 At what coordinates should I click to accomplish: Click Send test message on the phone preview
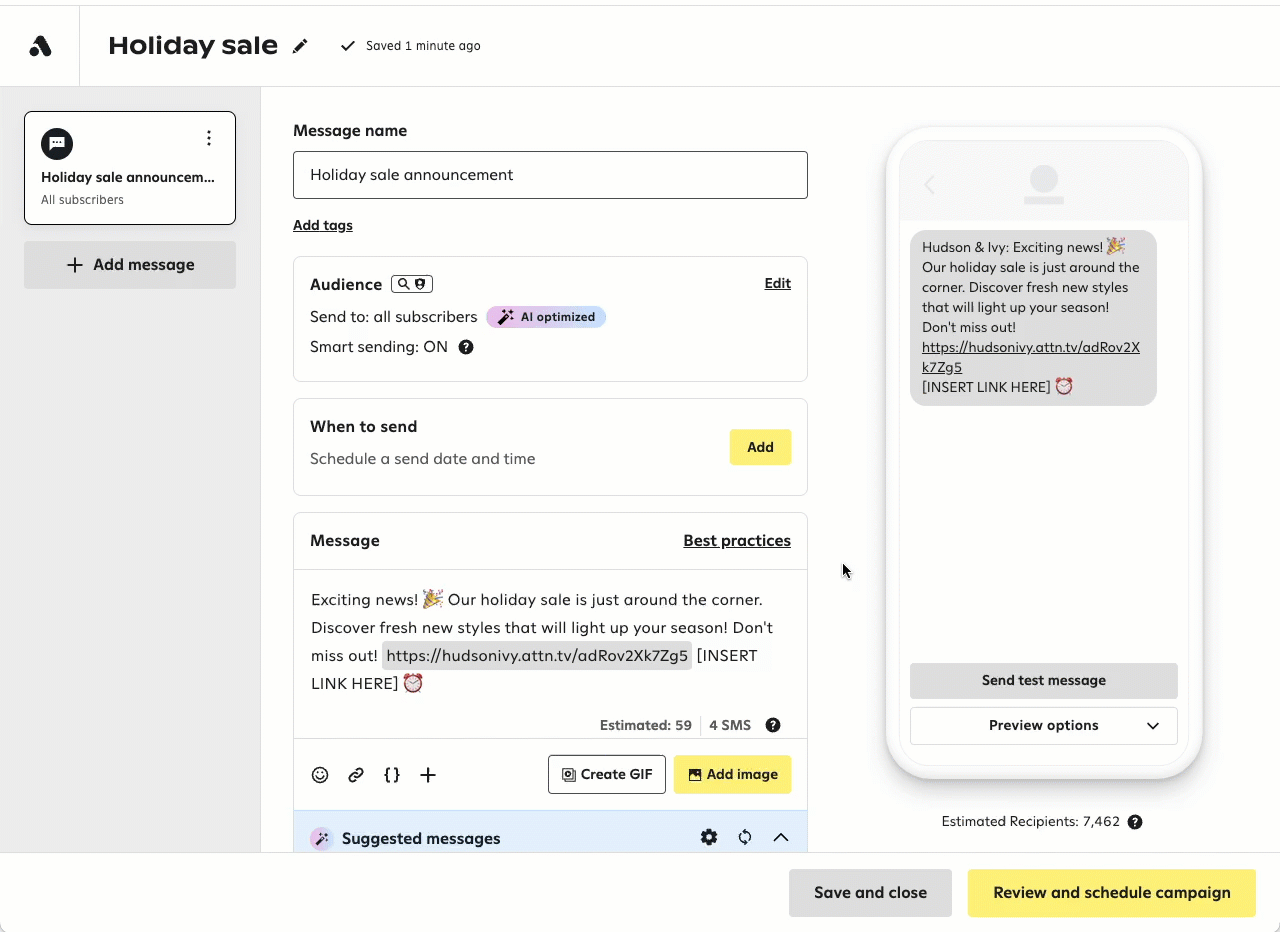1043,680
